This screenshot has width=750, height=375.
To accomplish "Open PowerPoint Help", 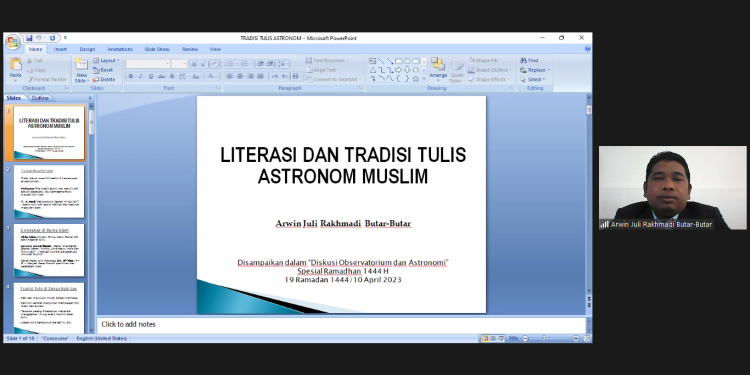I will (587, 49).
